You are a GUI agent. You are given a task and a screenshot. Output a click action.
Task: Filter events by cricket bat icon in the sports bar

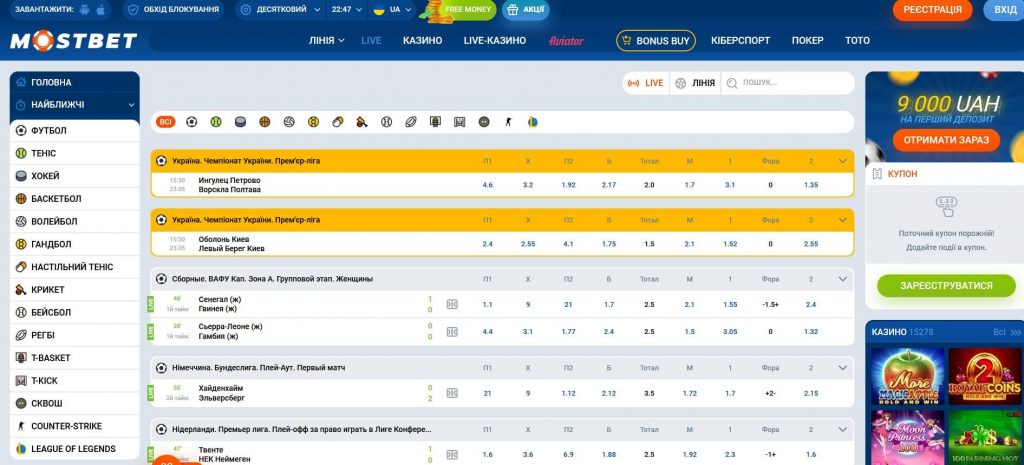click(x=362, y=121)
